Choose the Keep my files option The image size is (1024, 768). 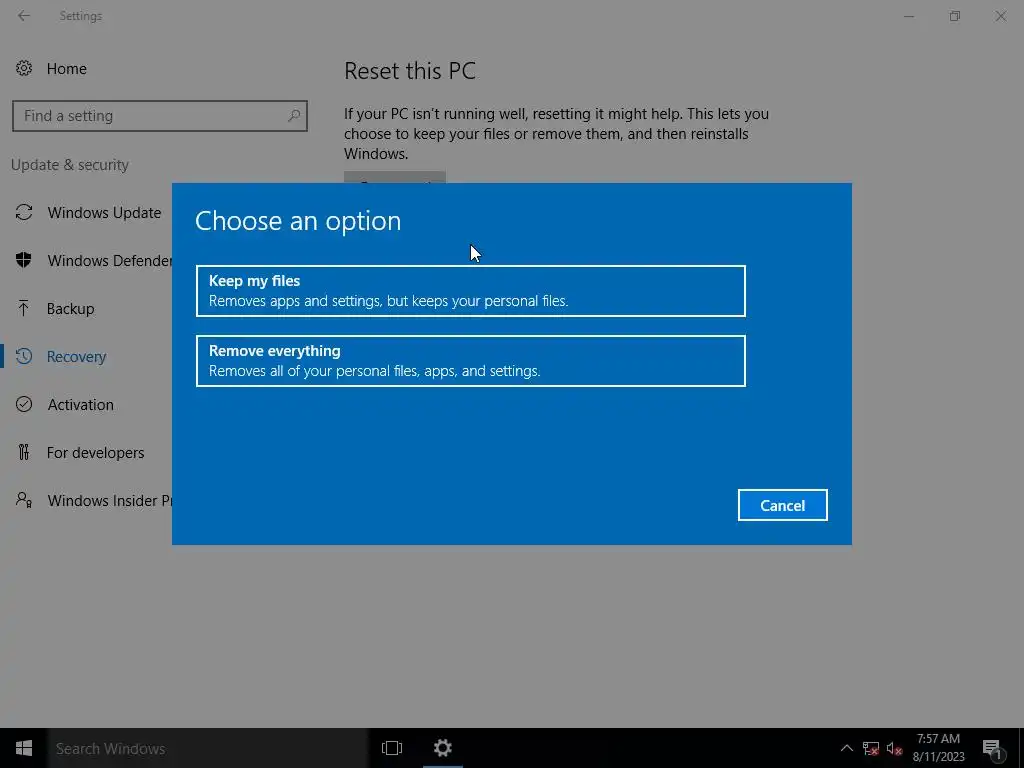(470, 291)
